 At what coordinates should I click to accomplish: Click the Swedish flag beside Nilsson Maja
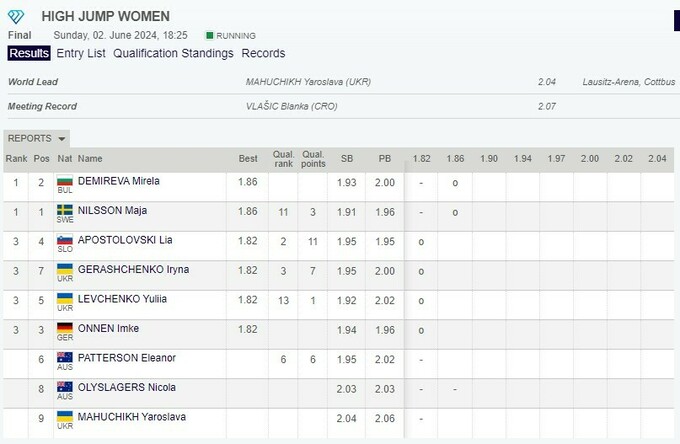click(x=64, y=210)
